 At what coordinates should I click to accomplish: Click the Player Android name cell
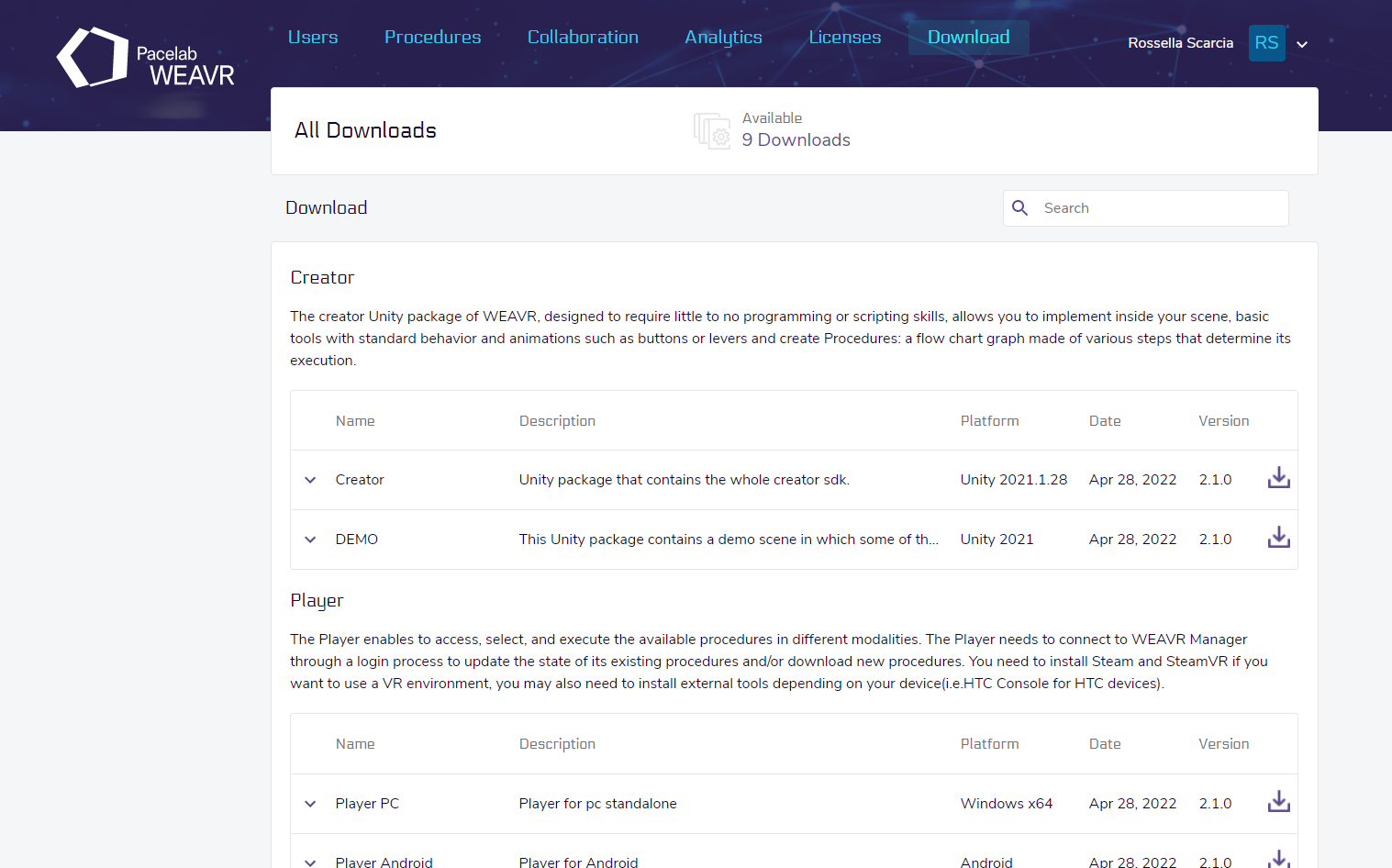(x=384, y=862)
